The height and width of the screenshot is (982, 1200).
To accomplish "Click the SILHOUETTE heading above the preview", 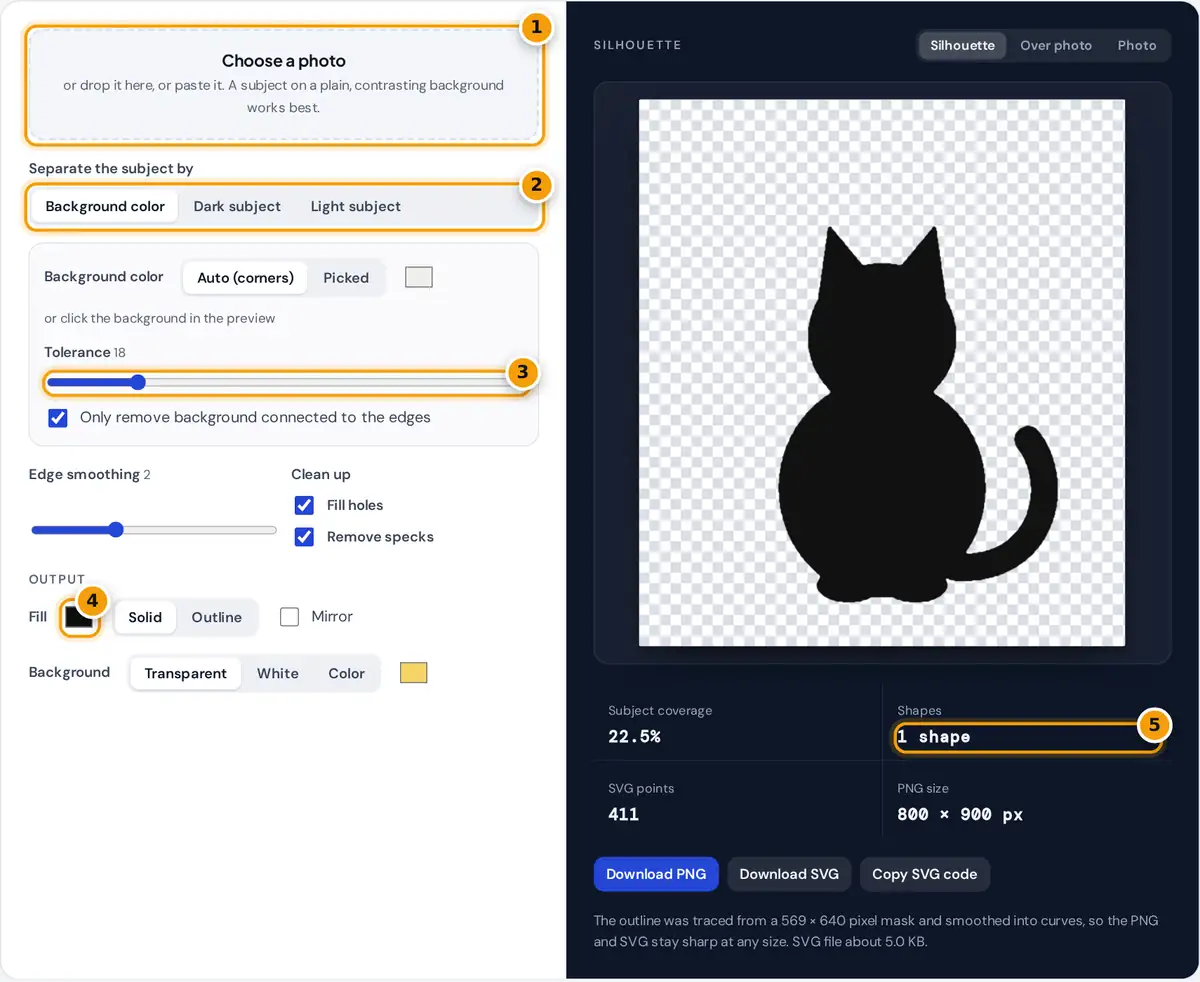I will tap(637, 46).
